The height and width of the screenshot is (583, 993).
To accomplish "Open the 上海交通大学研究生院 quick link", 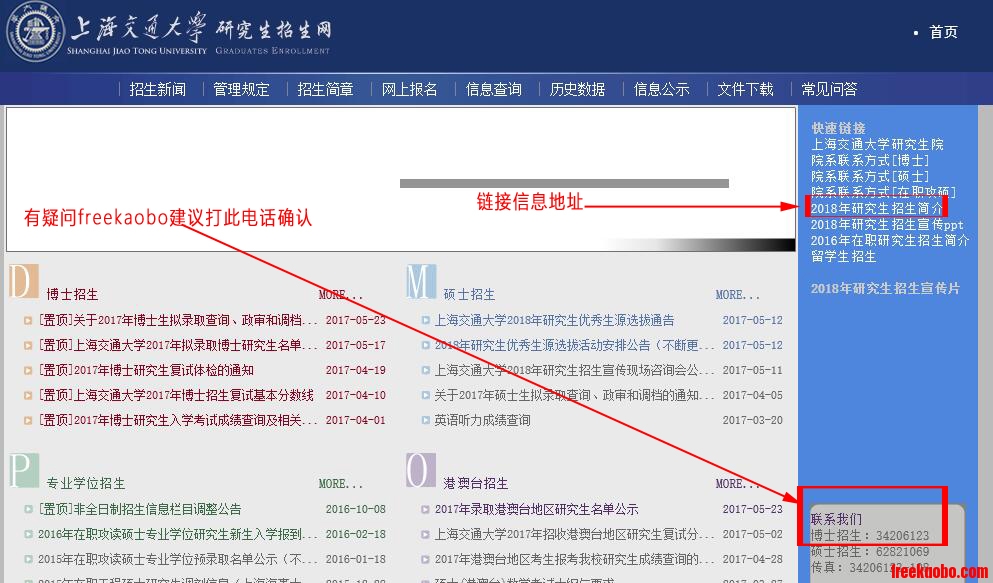I will (877, 144).
